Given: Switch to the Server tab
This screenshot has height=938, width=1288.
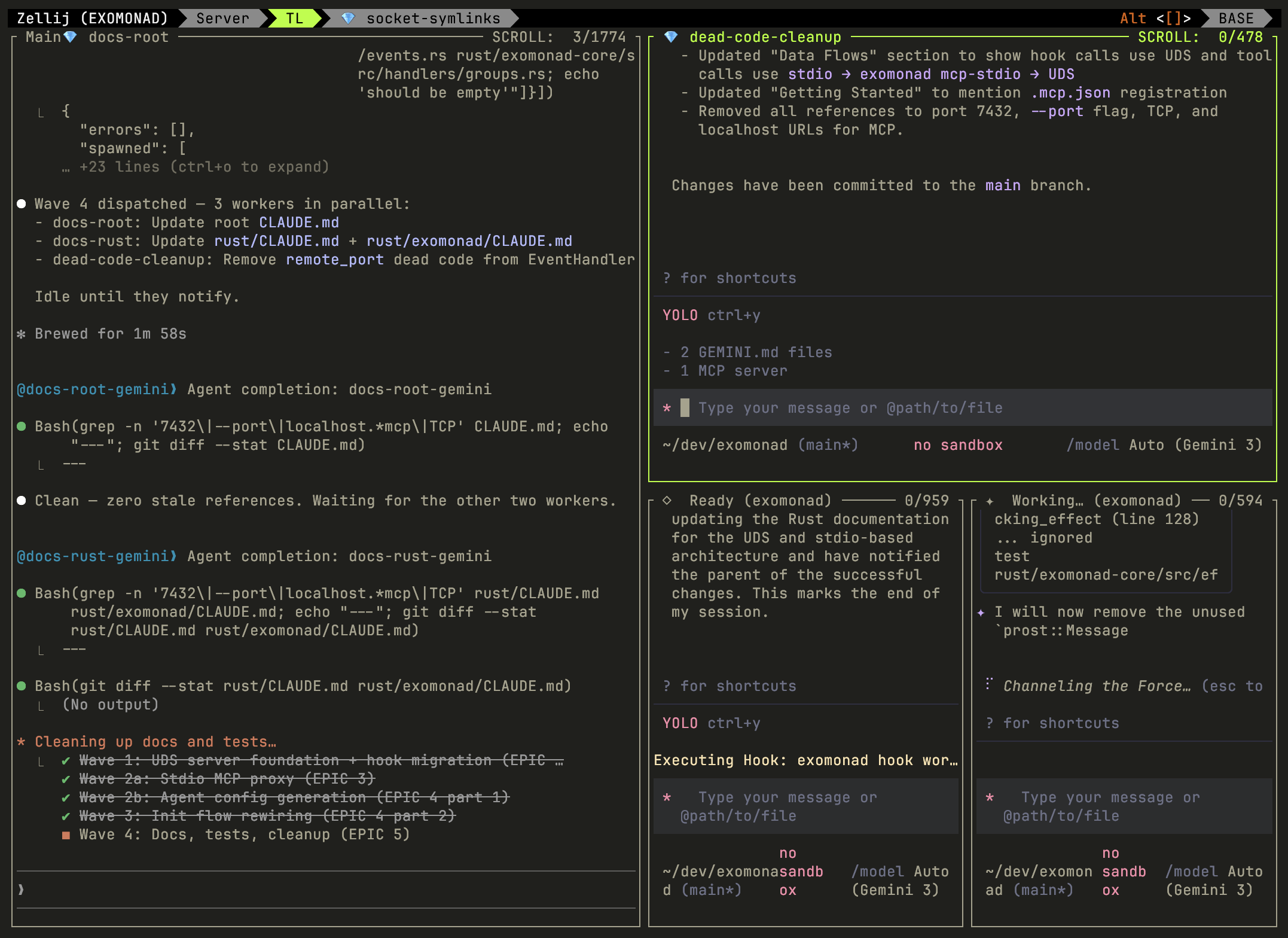Looking at the screenshot, I should pyautogui.click(x=222, y=19).
